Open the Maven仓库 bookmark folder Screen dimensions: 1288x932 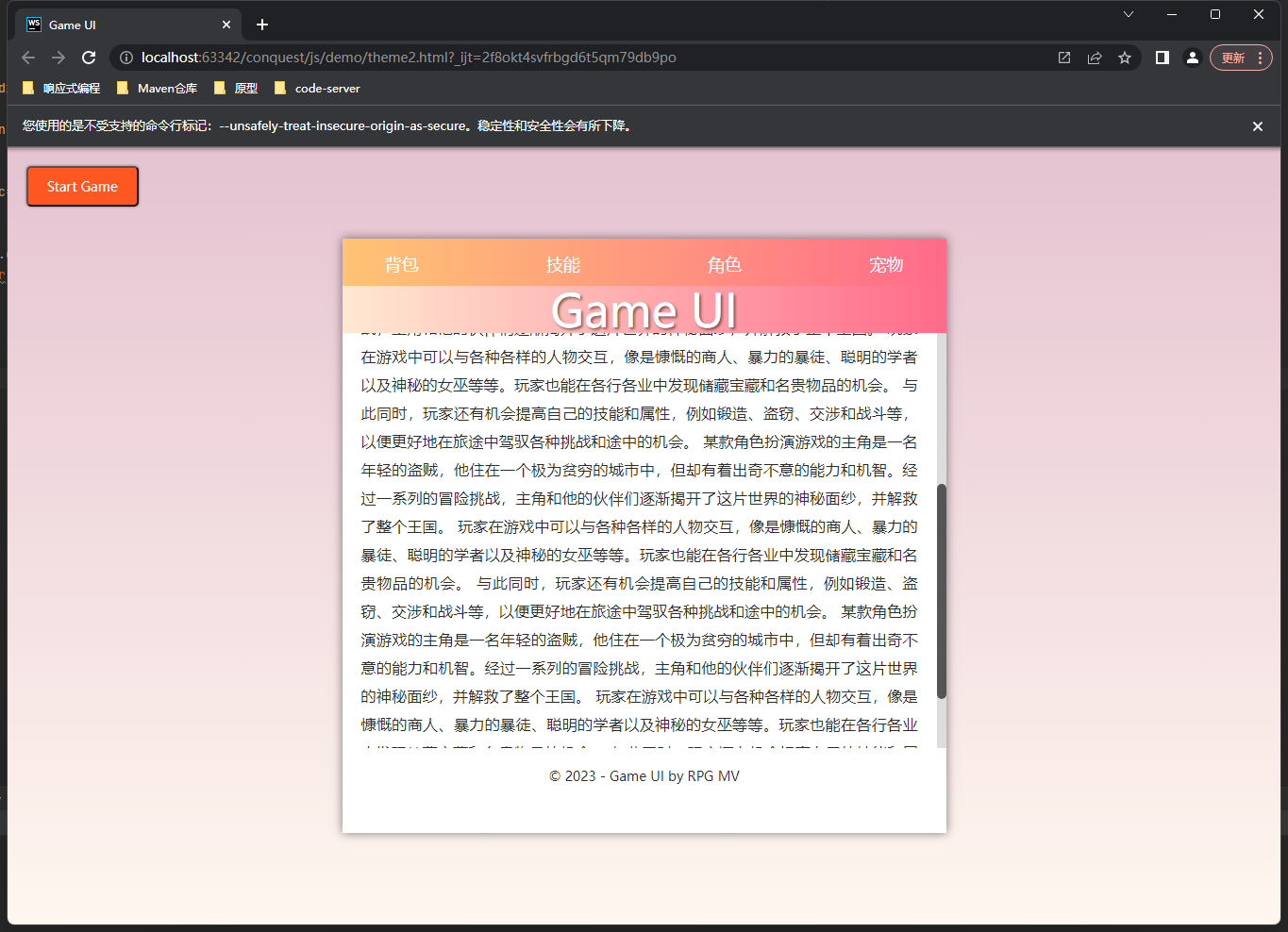[x=157, y=89]
